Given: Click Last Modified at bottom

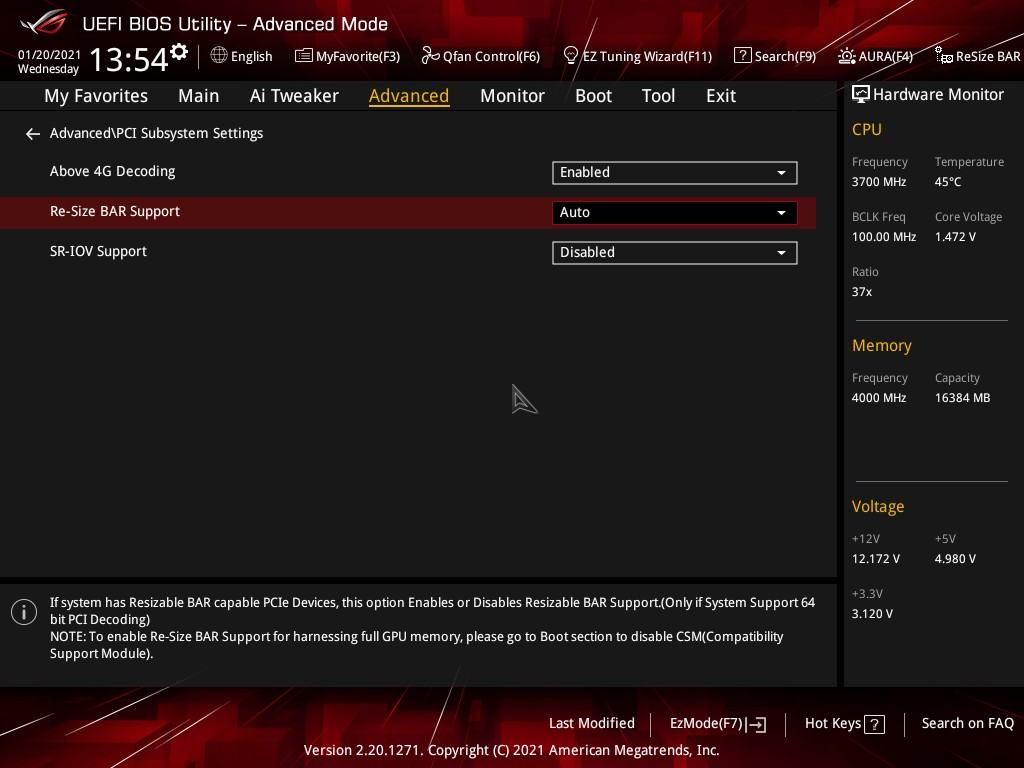Looking at the screenshot, I should point(592,724).
